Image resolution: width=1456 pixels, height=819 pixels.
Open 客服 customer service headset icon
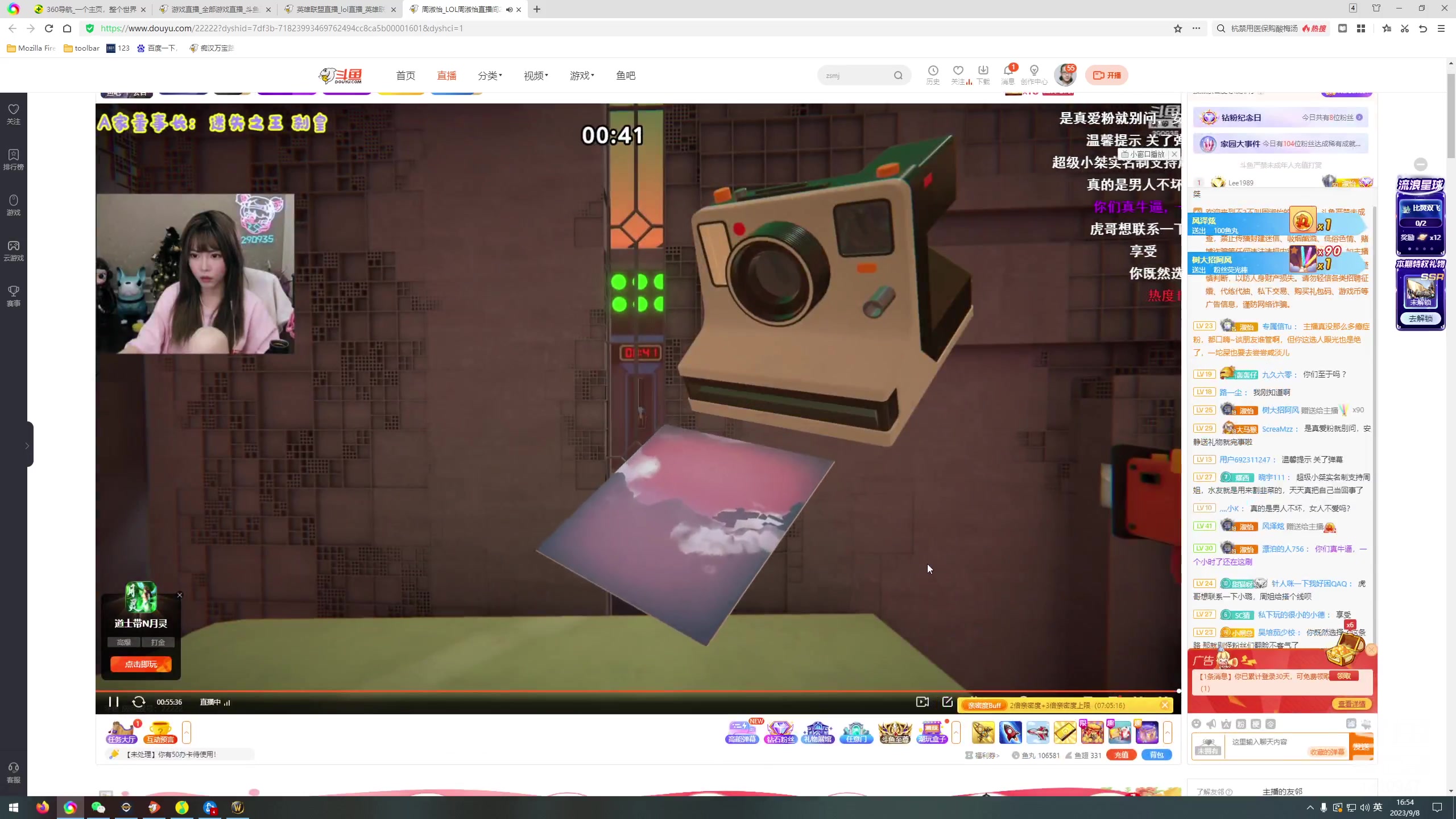click(14, 772)
